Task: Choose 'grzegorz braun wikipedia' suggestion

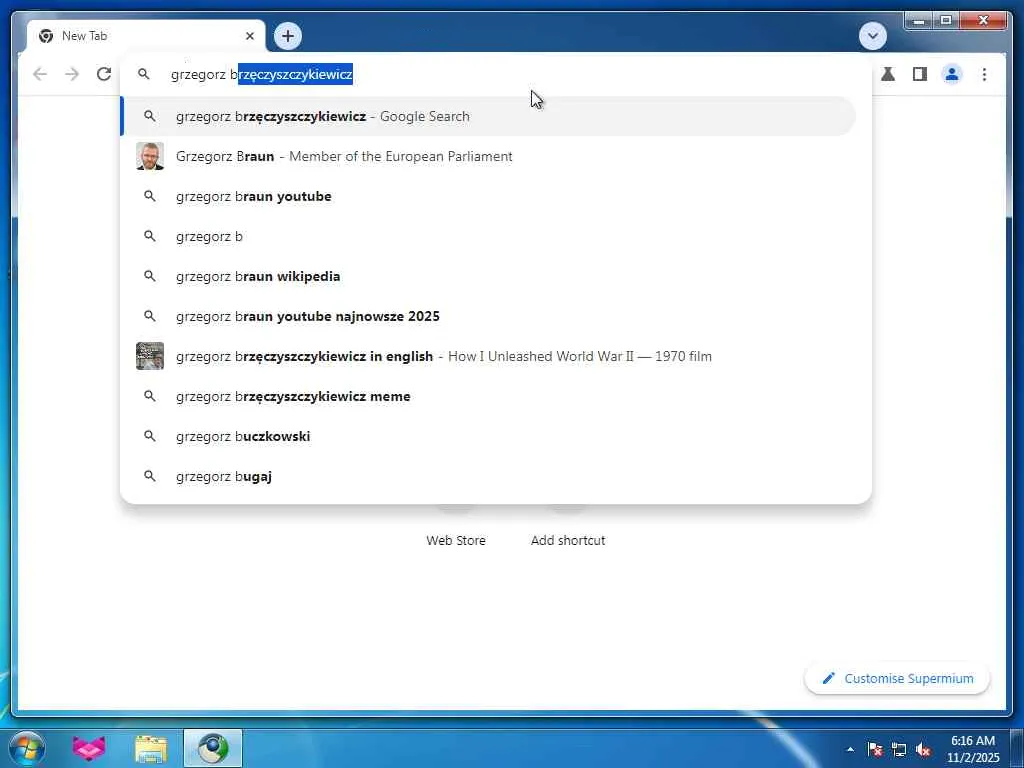Action: [x=488, y=276]
